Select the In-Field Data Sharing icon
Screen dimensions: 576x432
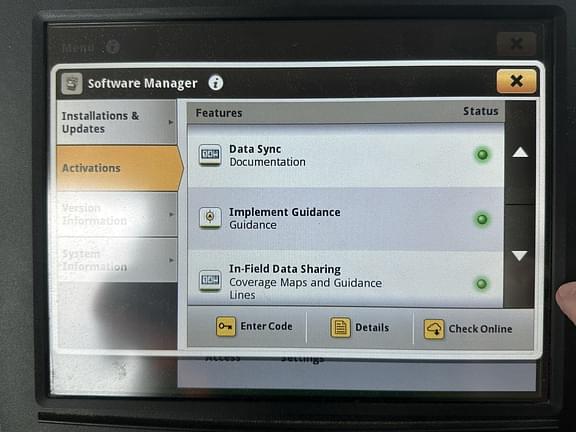pyautogui.click(x=210, y=281)
